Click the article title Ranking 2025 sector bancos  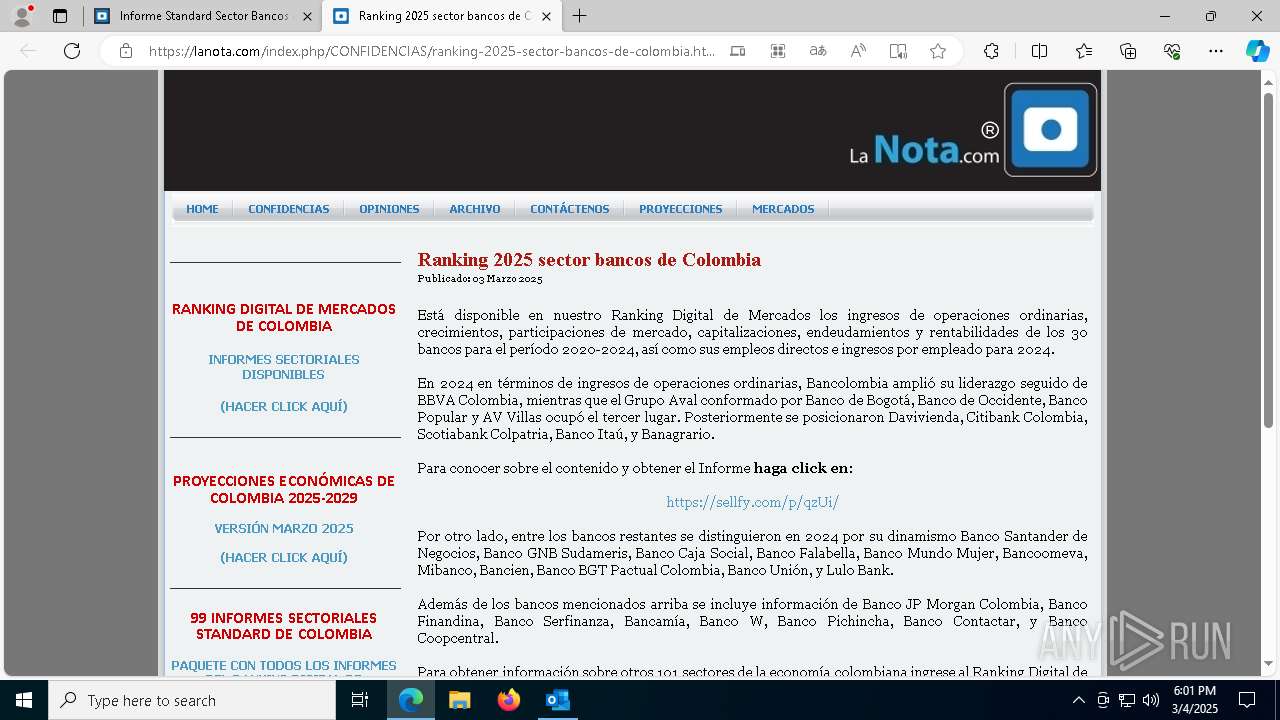[589, 260]
